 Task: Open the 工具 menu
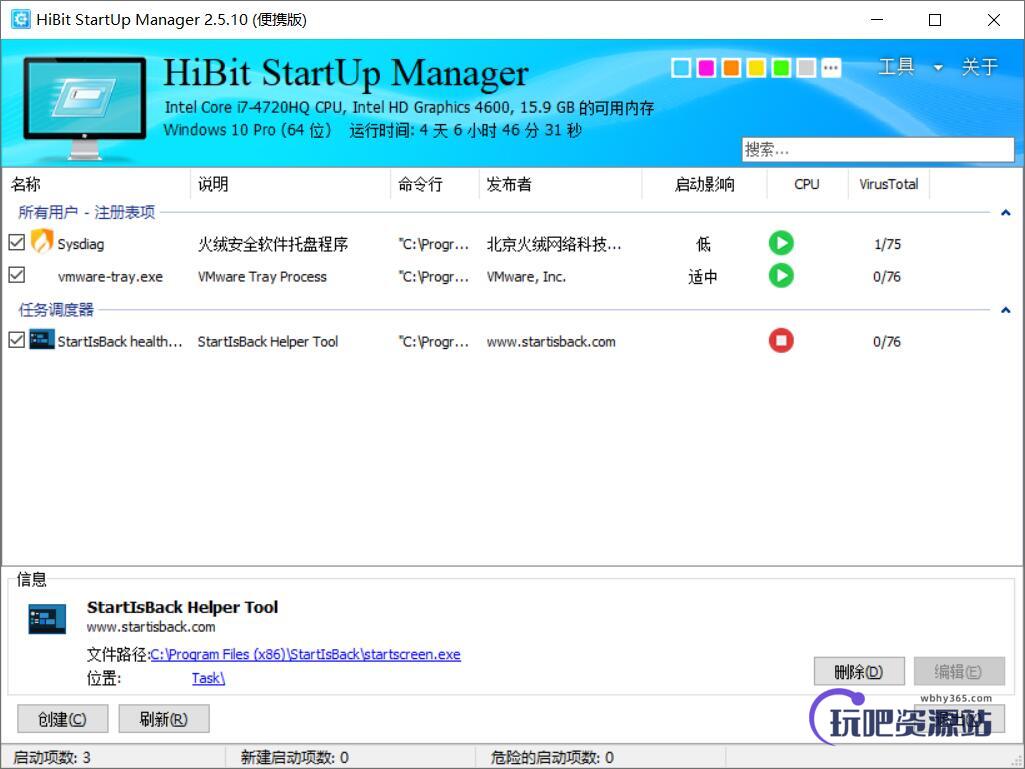(x=896, y=67)
